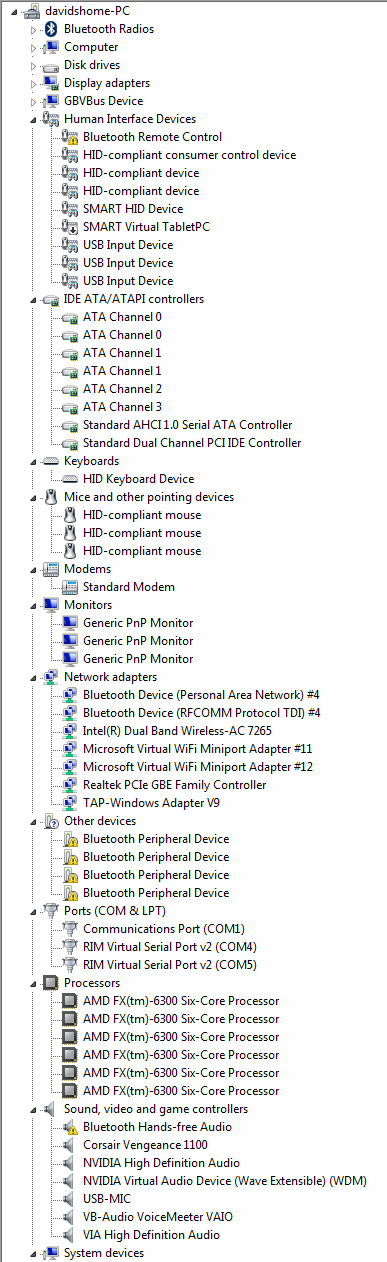Select RIM Virtual Serial Port v2 (COM4)
387x1262 pixels.
(x=170, y=947)
